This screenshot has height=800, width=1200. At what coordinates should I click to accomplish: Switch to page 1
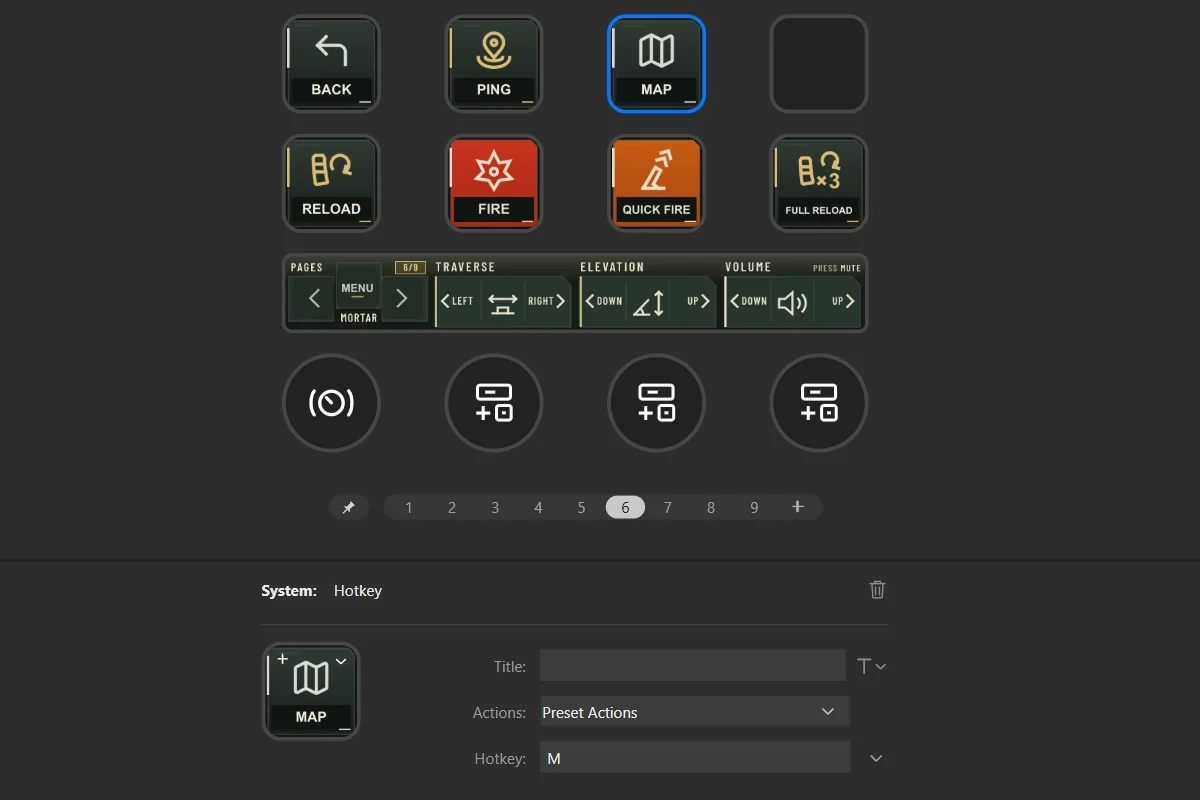tap(409, 508)
